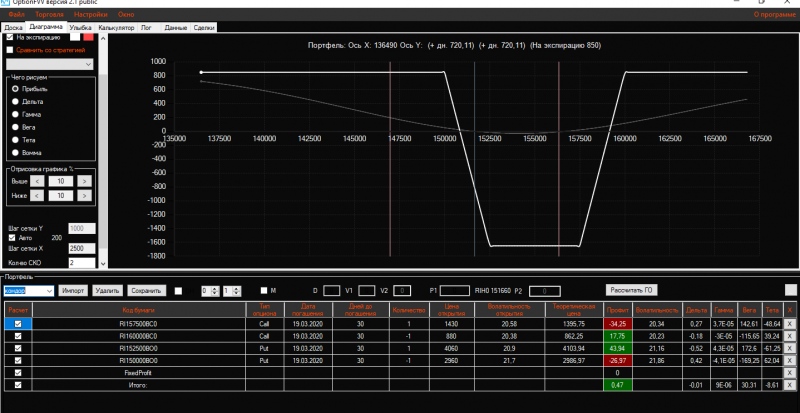The image size is (800, 413).
Task: Click the Ниже percent value field
Action: [x=61, y=196]
